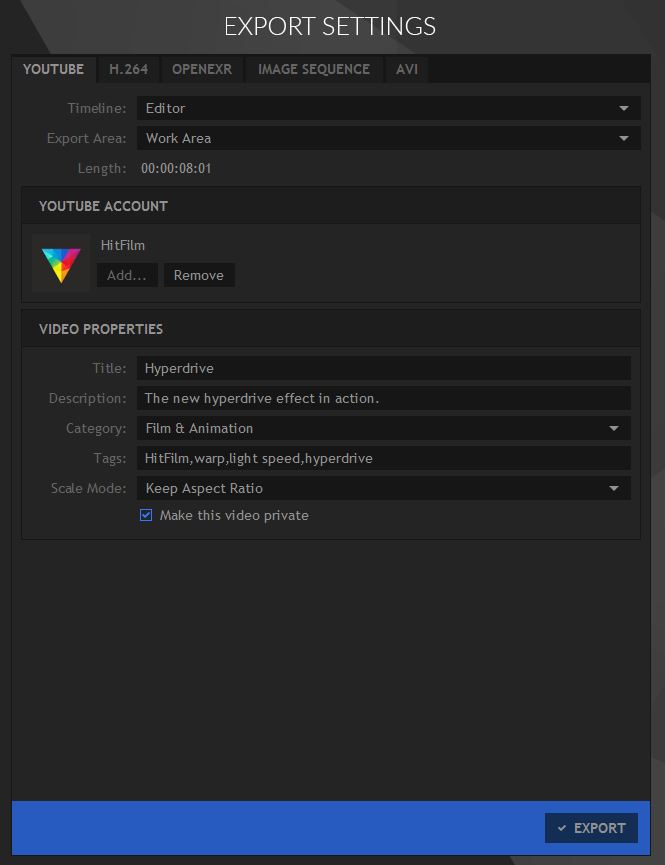Switch to the YouTube export tab

tap(54, 69)
